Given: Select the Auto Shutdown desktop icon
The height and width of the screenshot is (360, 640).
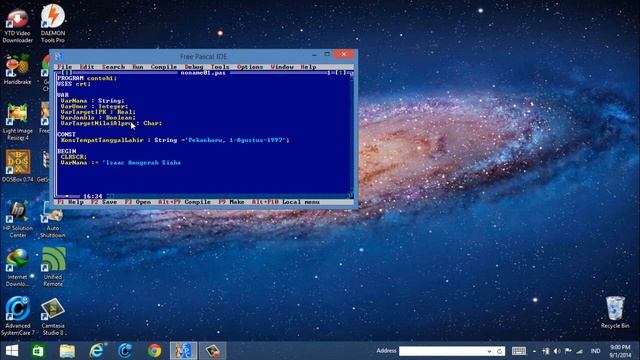Looking at the screenshot, I should (53, 223).
